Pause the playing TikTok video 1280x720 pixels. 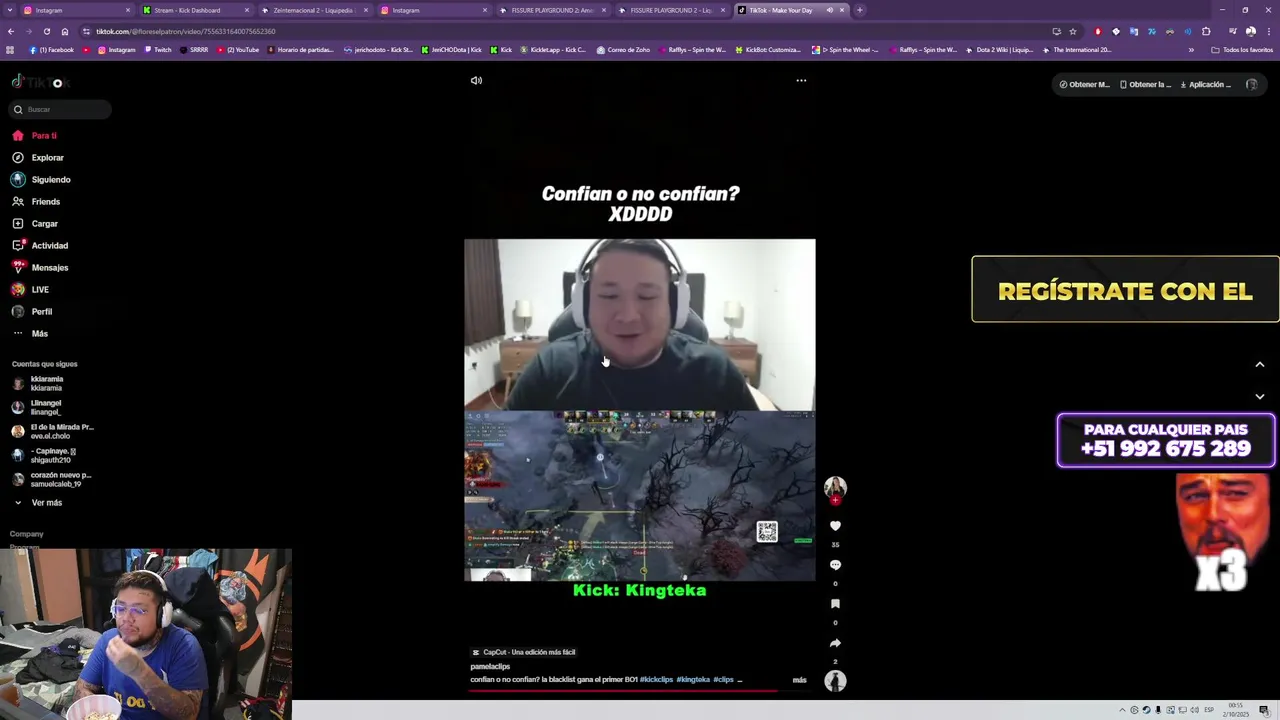click(x=640, y=410)
